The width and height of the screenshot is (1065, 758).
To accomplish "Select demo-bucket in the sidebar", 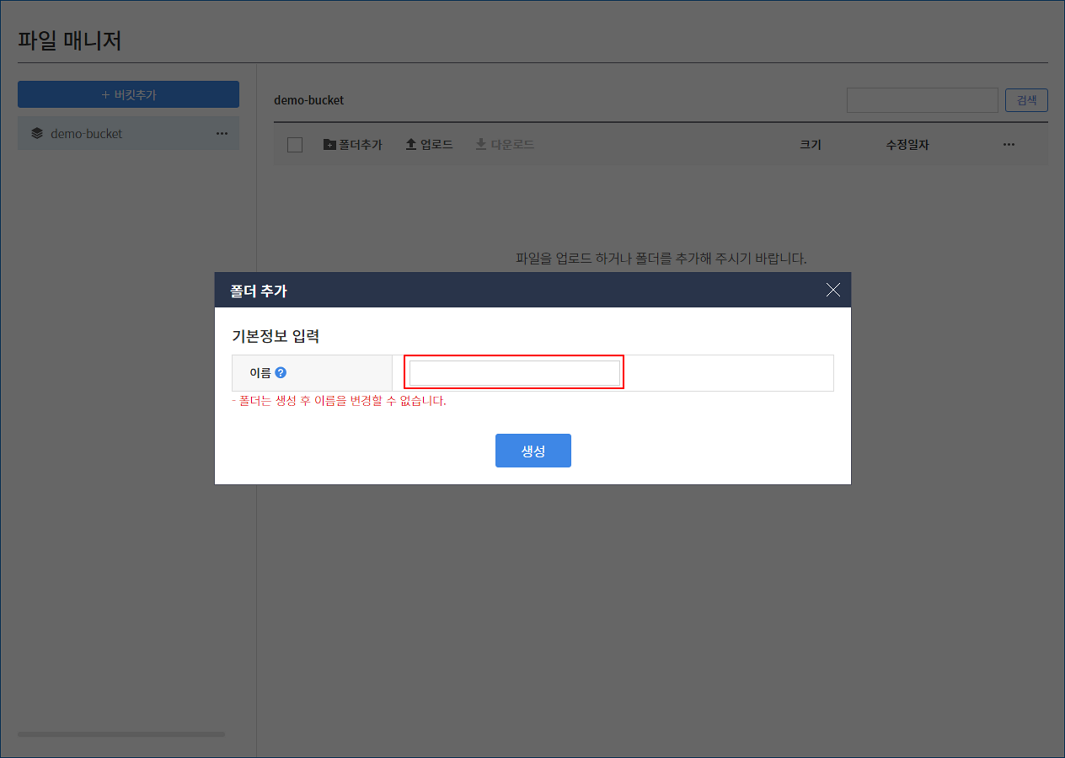I will [x=87, y=134].
